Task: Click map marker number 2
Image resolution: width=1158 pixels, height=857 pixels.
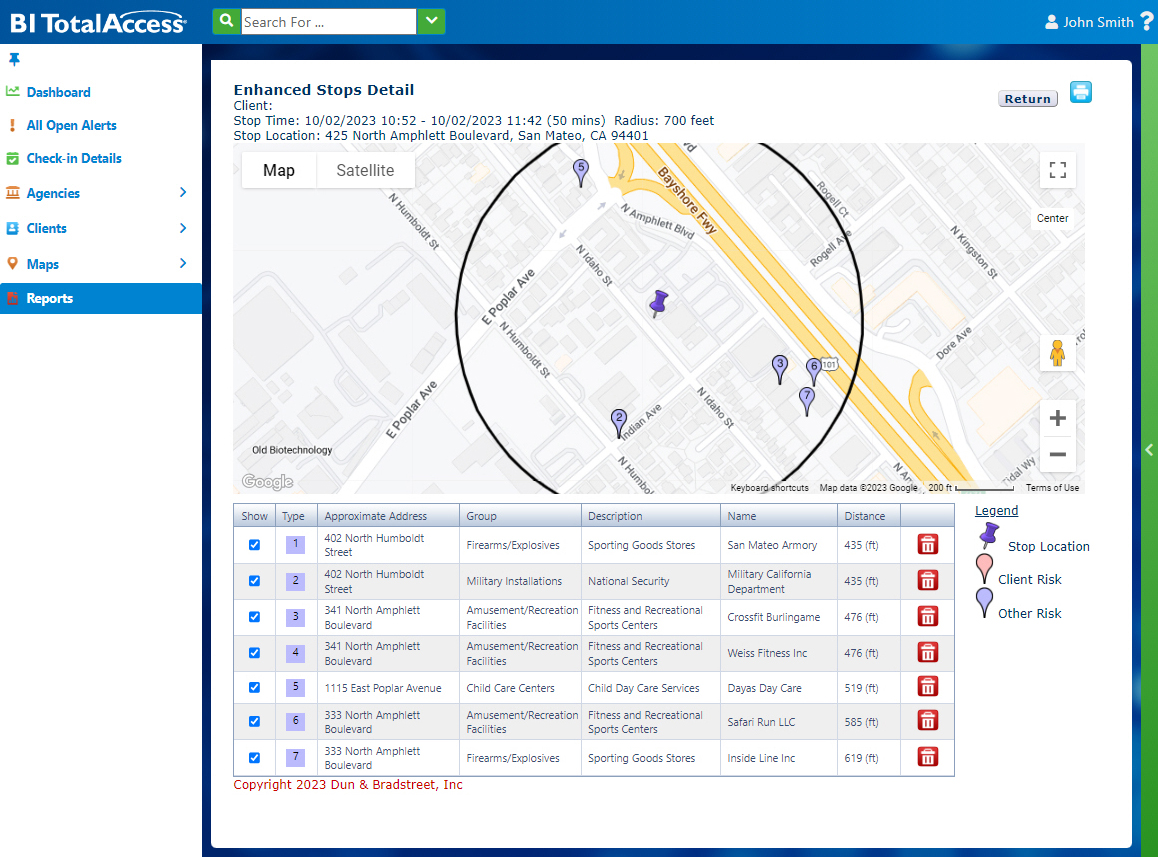Action: click(x=619, y=423)
